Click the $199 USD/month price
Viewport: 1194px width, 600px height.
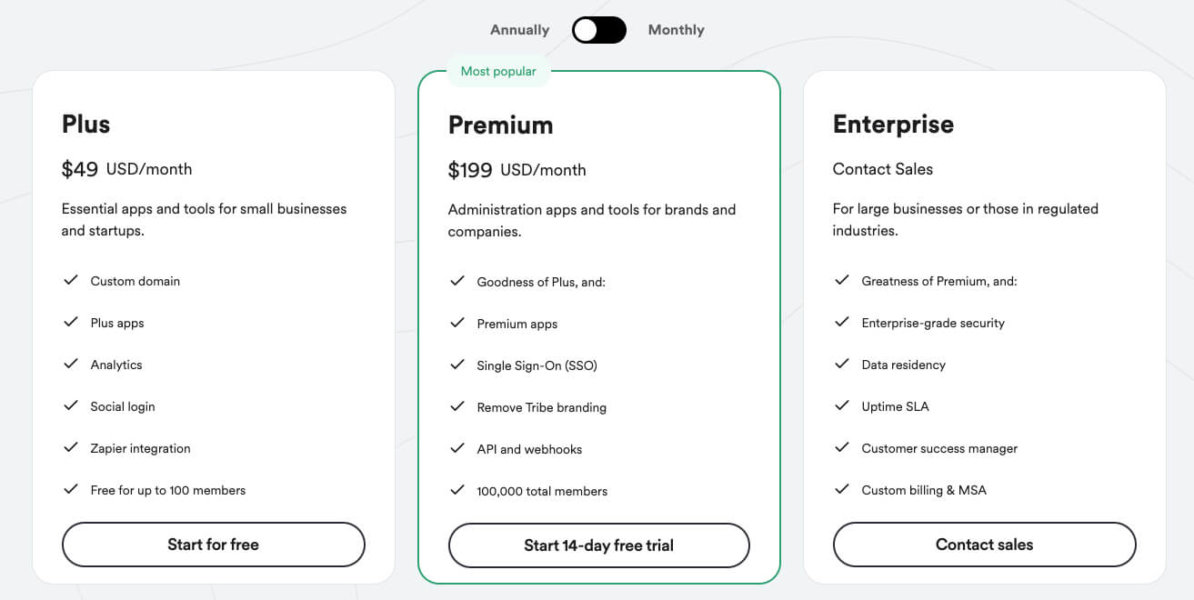pyautogui.click(x=517, y=170)
